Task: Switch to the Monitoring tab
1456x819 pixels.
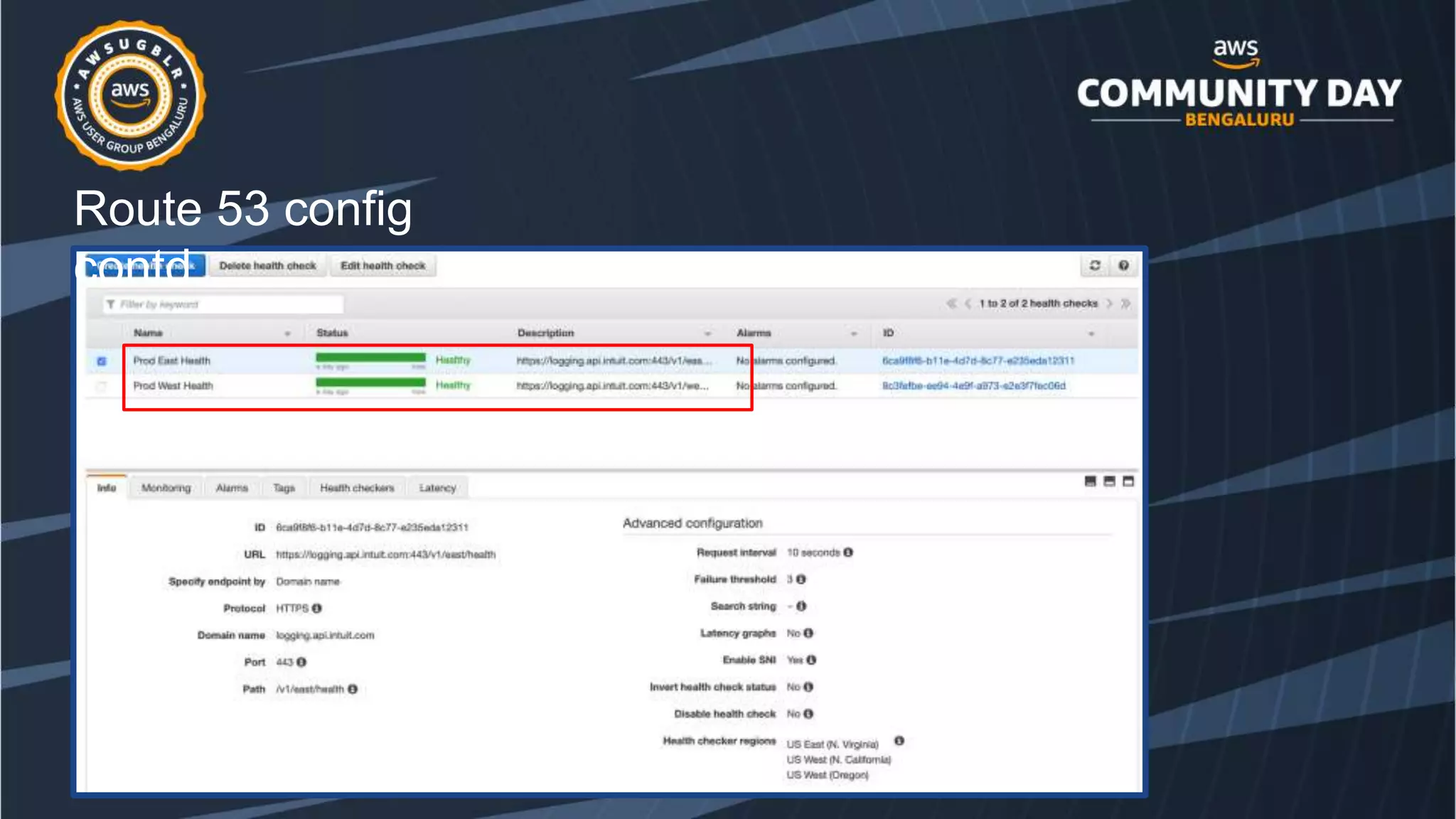Action: pyautogui.click(x=166, y=488)
